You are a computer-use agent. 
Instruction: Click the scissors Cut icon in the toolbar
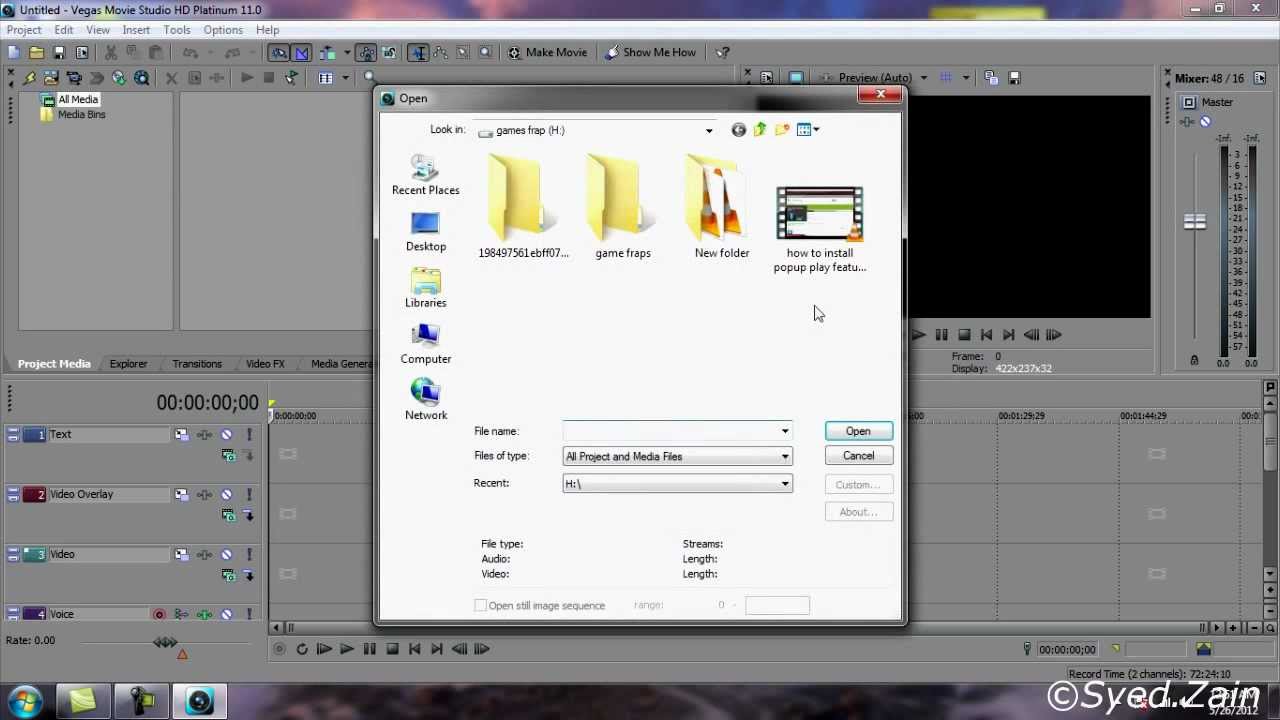[111, 52]
